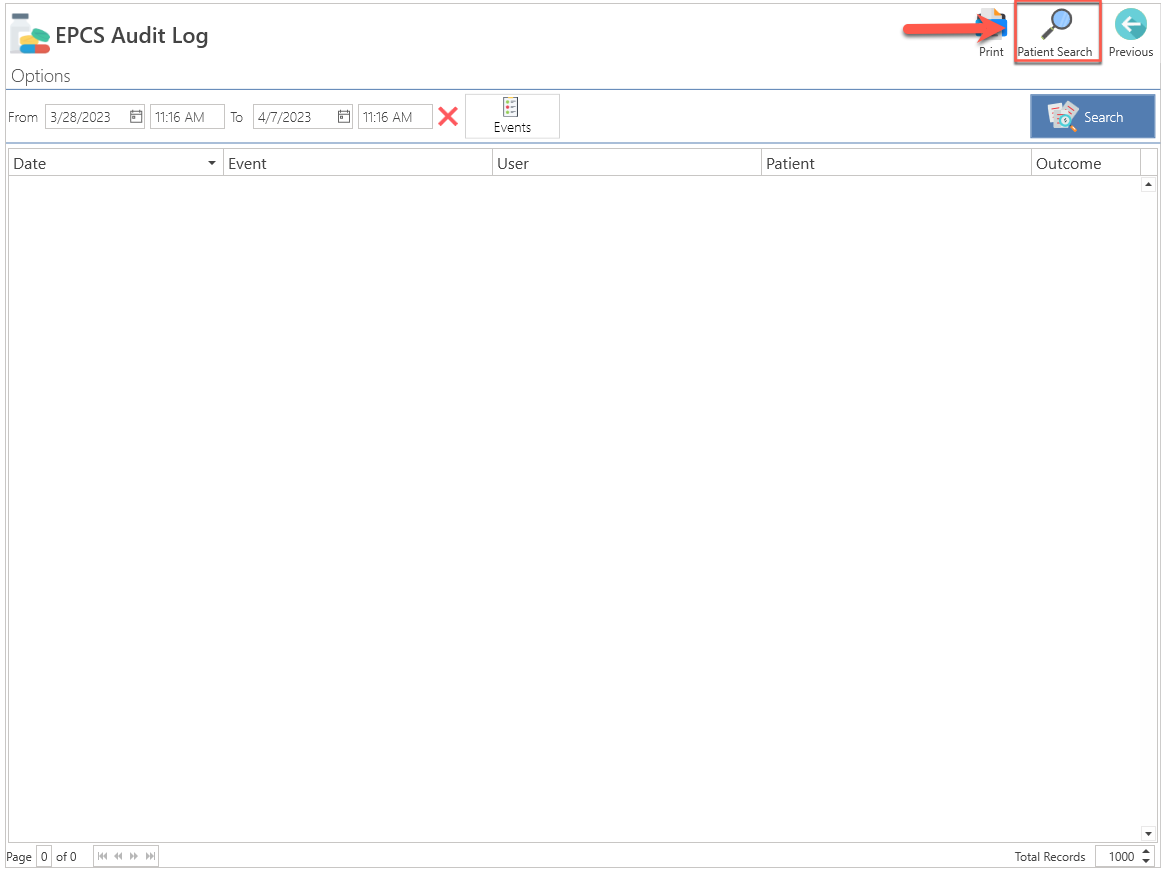The height and width of the screenshot is (872, 1162).
Task: Click the EPCS Audit Log pill bottle icon
Action: click(30, 34)
